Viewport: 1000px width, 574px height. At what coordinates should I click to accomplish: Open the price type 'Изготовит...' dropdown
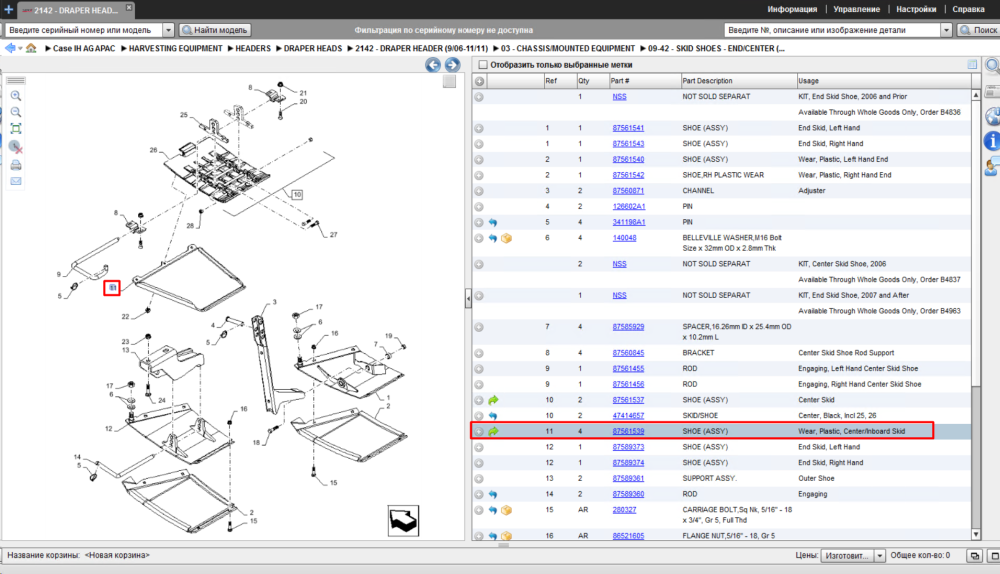[853, 556]
